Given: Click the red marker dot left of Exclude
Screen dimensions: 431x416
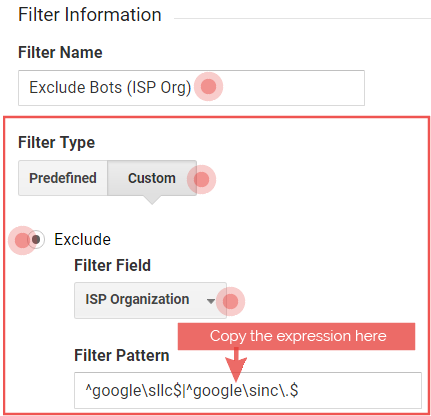Looking at the screenshot, I should pos(22,240).
